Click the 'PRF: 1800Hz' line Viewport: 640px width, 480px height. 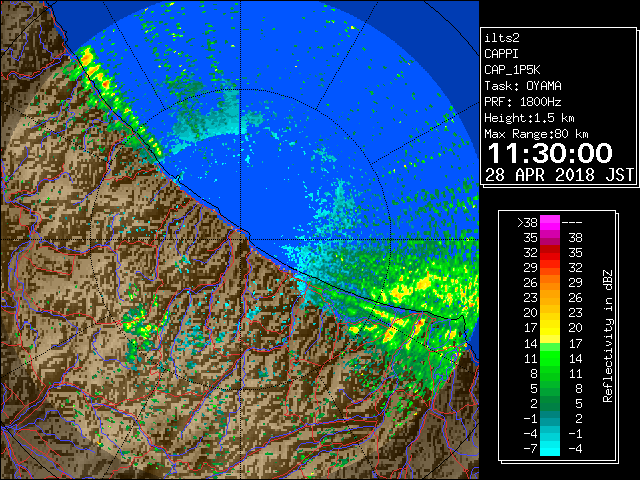point(523,102)
